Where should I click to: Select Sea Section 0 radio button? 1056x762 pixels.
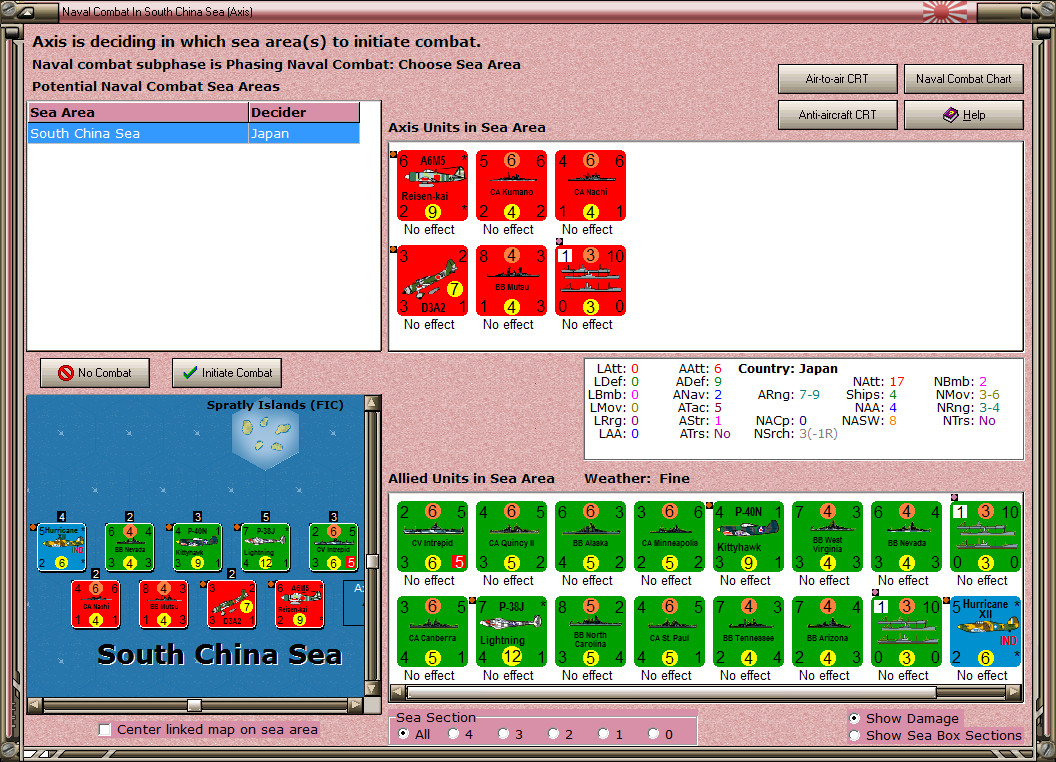click(653, 734)
